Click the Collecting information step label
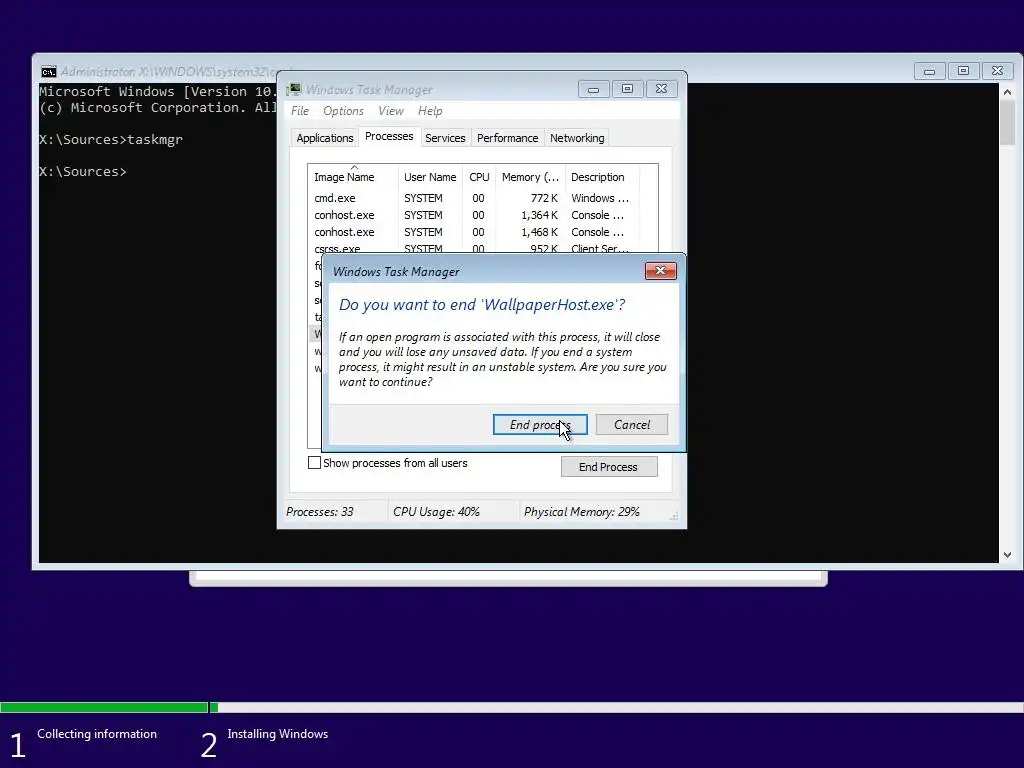This screenshot has width=1024, height=768. coord(97,734)
